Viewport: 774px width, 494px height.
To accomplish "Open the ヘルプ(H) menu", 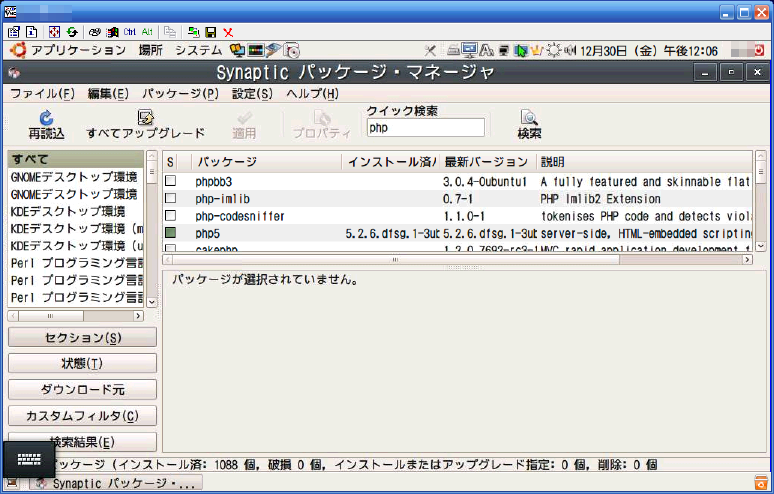I will click(312, 94).
